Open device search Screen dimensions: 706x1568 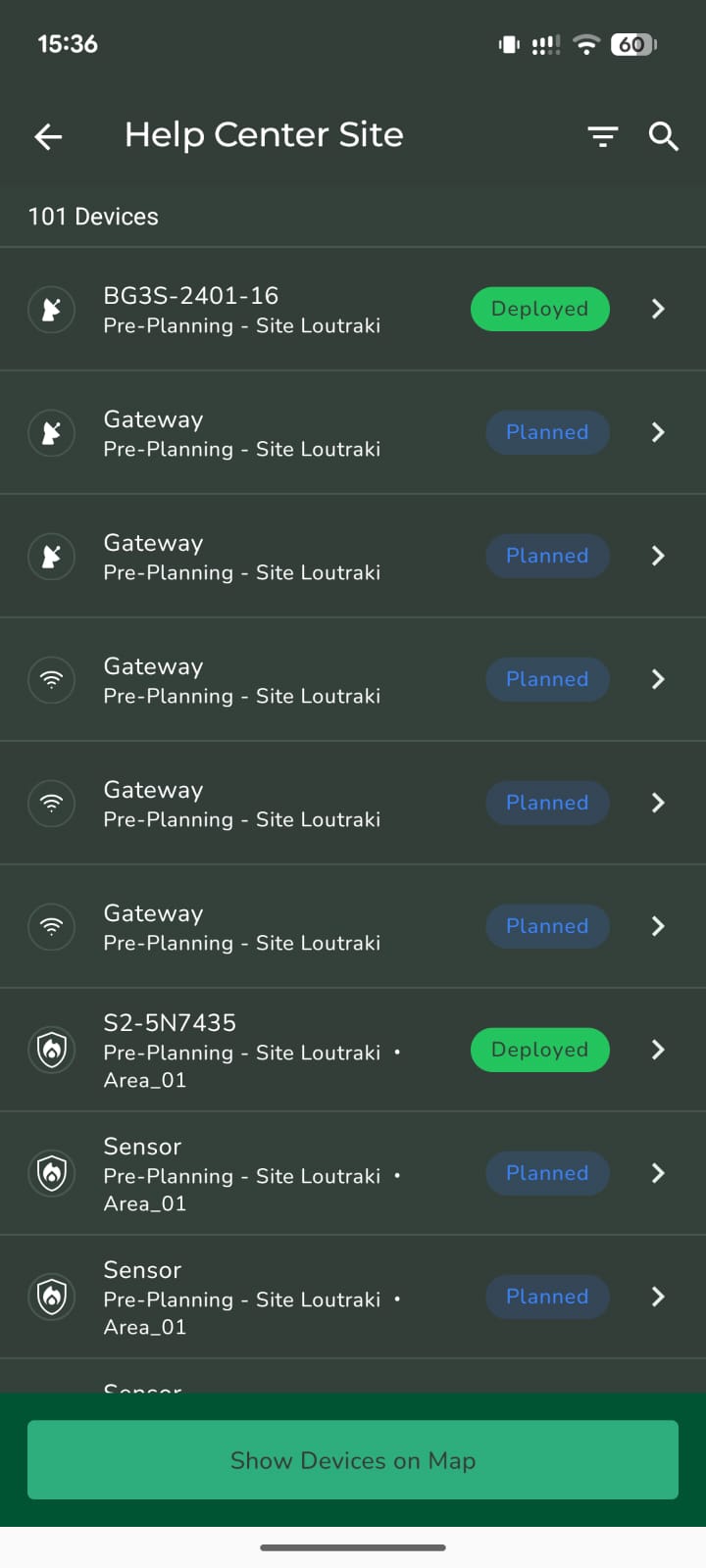pos(664,137)
